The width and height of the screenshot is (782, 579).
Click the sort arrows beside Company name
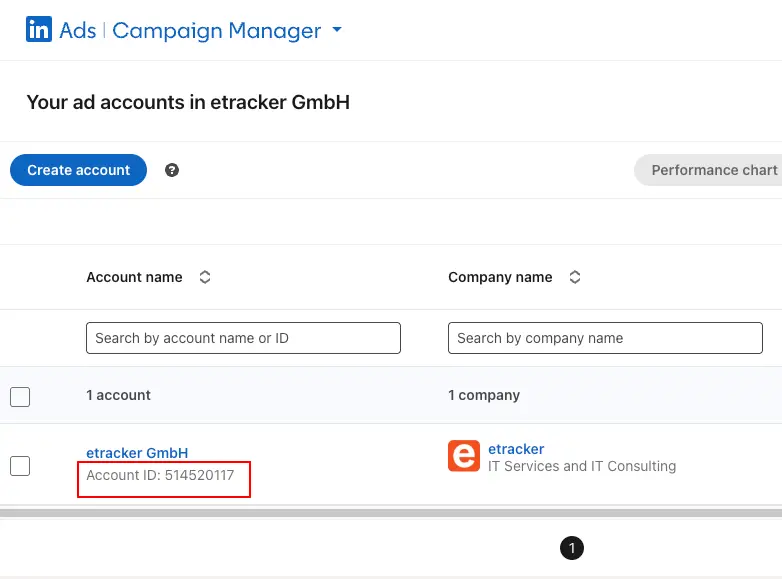point(575,278)
